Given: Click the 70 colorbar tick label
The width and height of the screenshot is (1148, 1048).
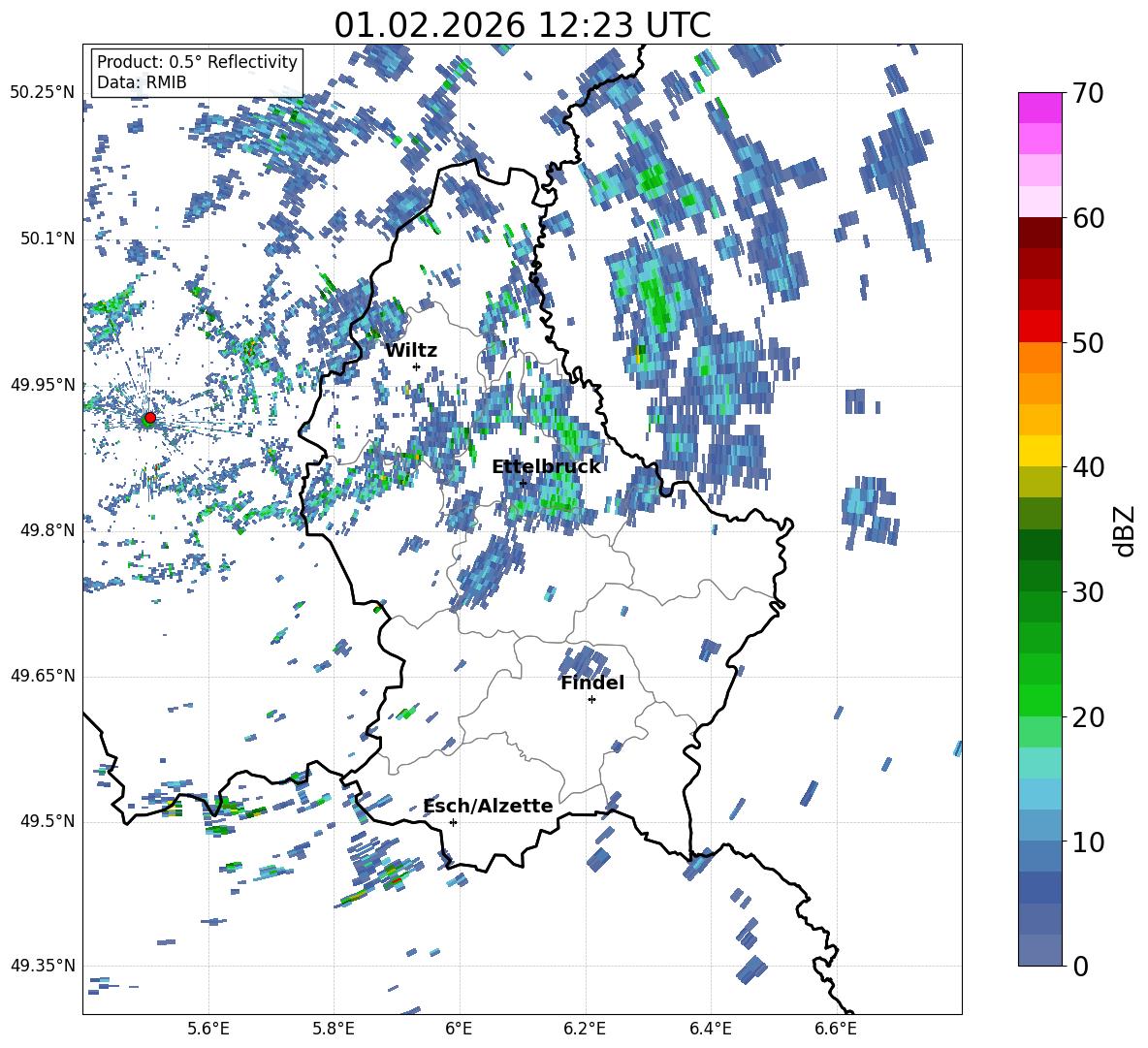Looking at the screenshot, I should pyautogui.click(x=1088, y=94).
